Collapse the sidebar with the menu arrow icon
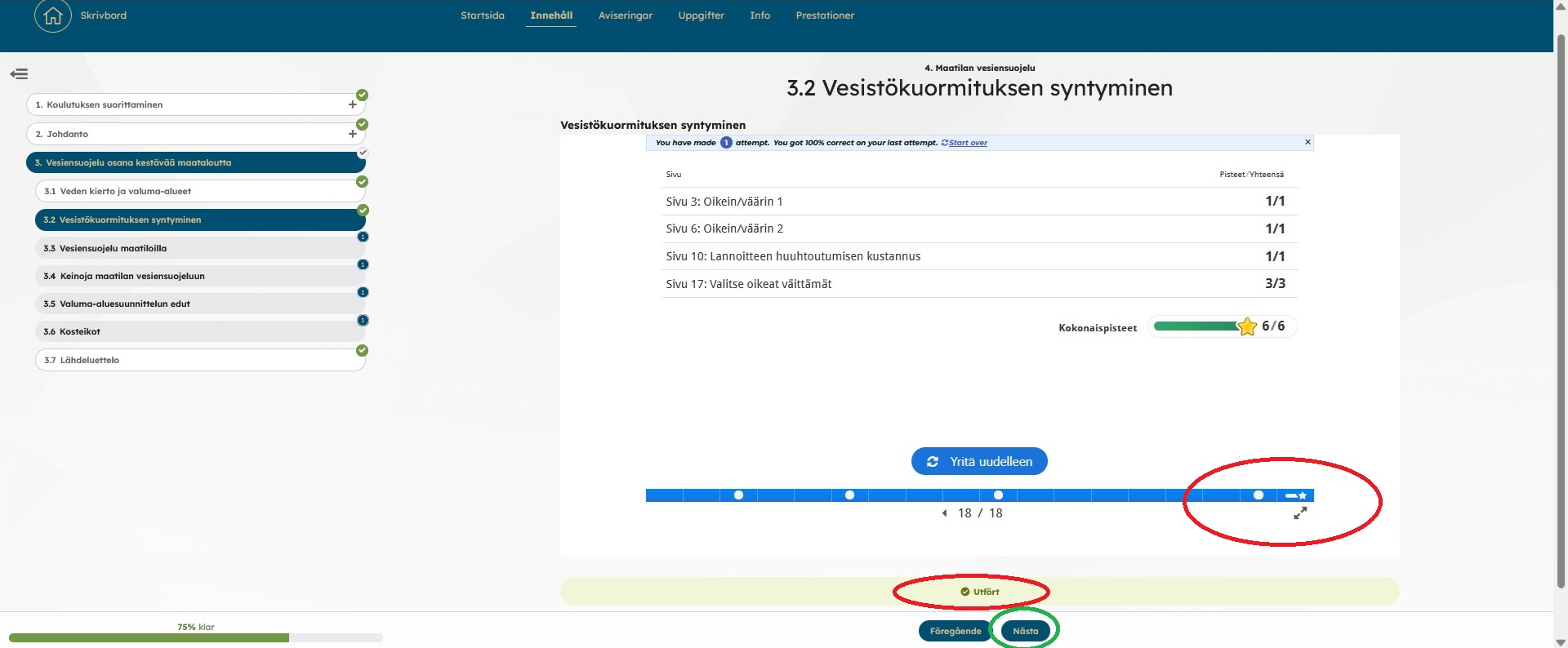 [19, 74]
